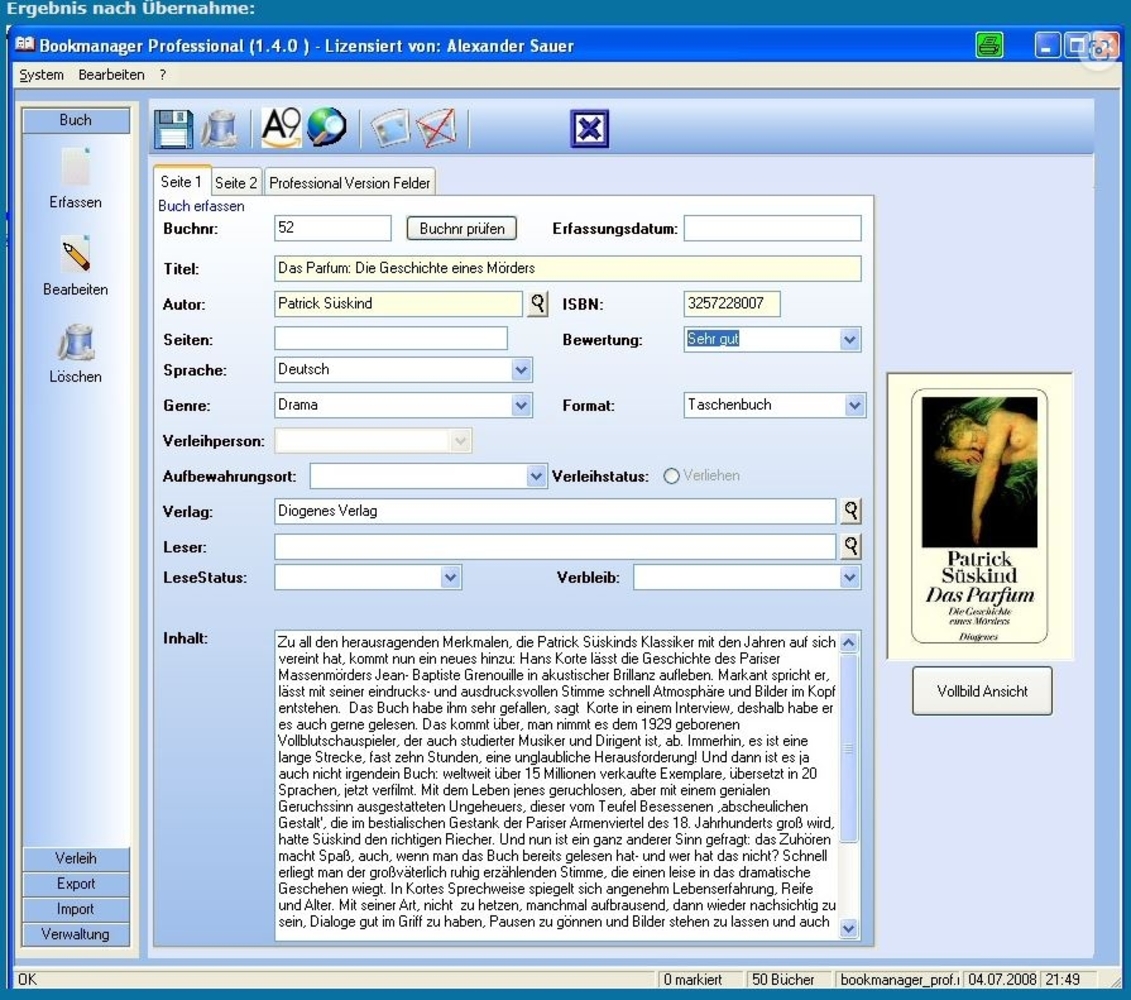Viewport: 1131px width, 1000px height.
Task: Click the Vollbild Ansicht button
Action: coord(981,691)
